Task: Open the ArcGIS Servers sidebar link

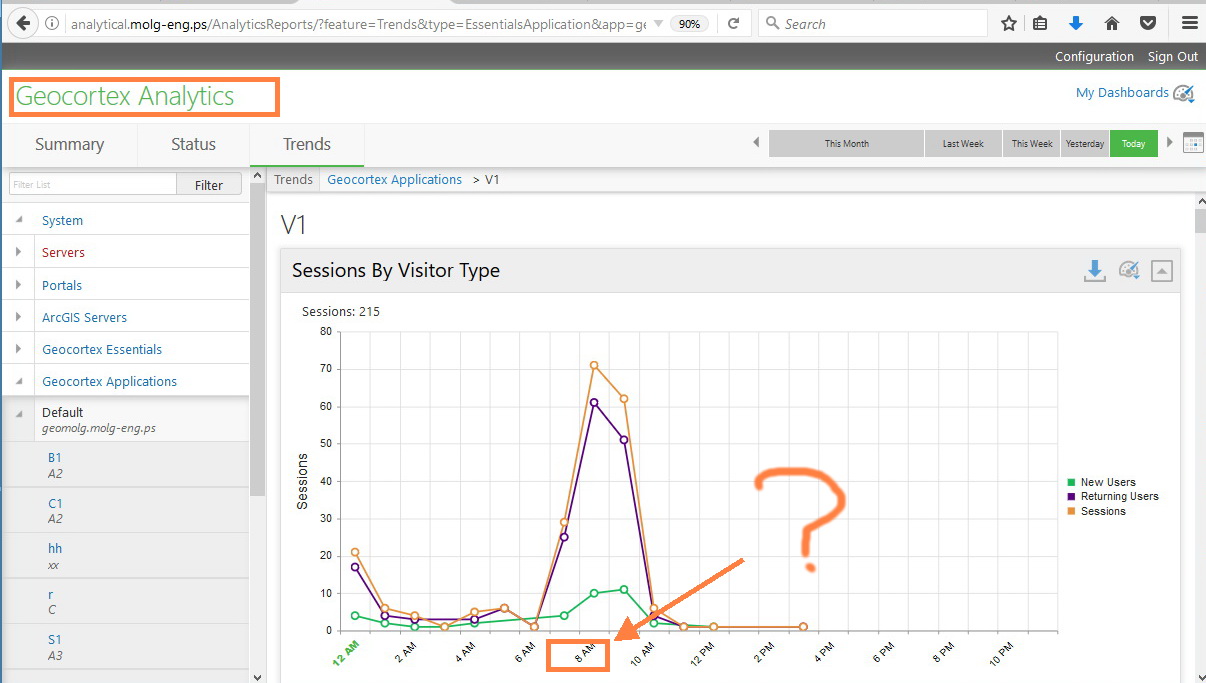Action: [x=84, y=317]
